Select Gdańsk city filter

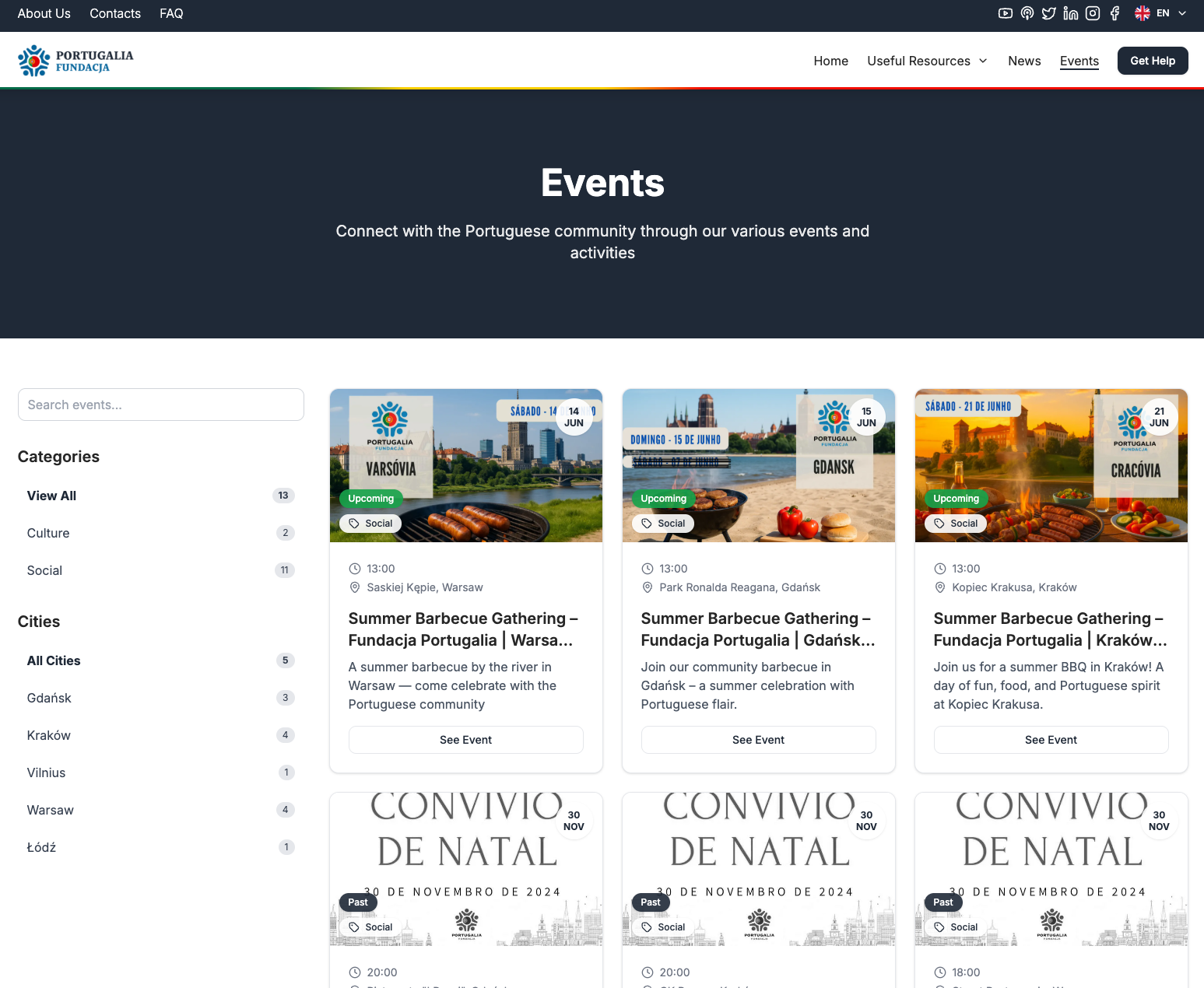49,698
